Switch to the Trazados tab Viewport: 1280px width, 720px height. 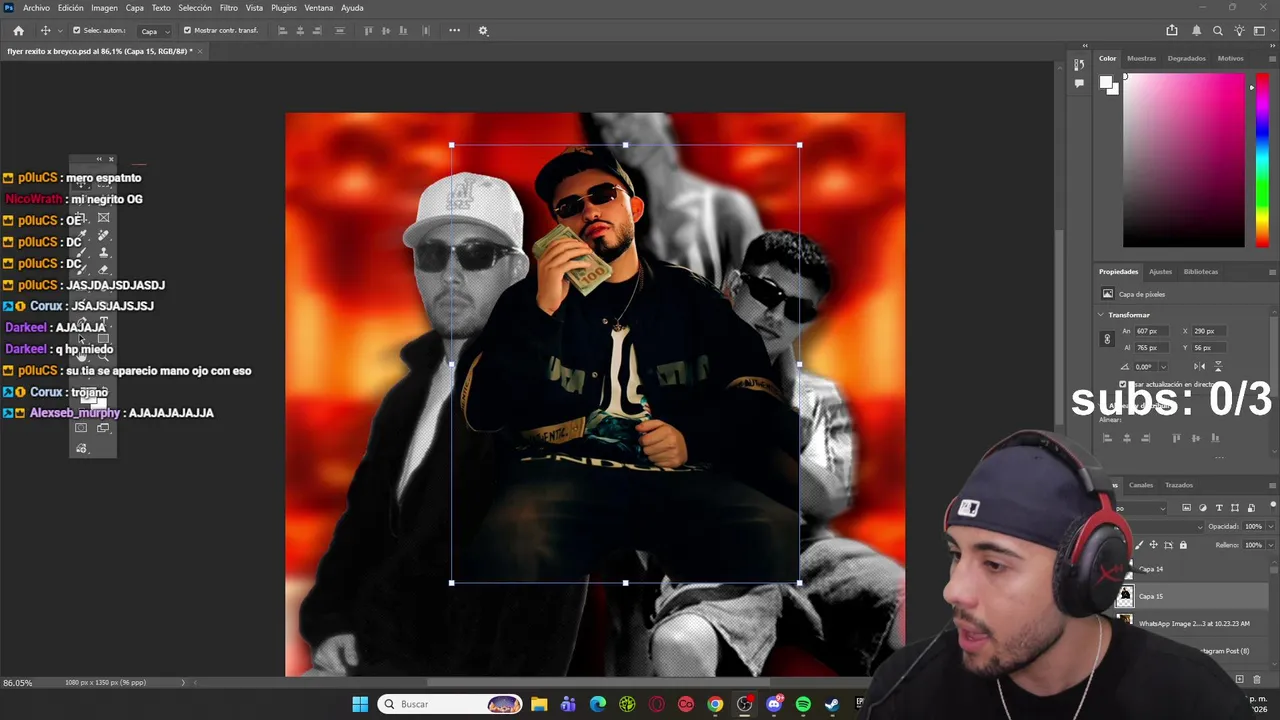(x=1179, y=485)
